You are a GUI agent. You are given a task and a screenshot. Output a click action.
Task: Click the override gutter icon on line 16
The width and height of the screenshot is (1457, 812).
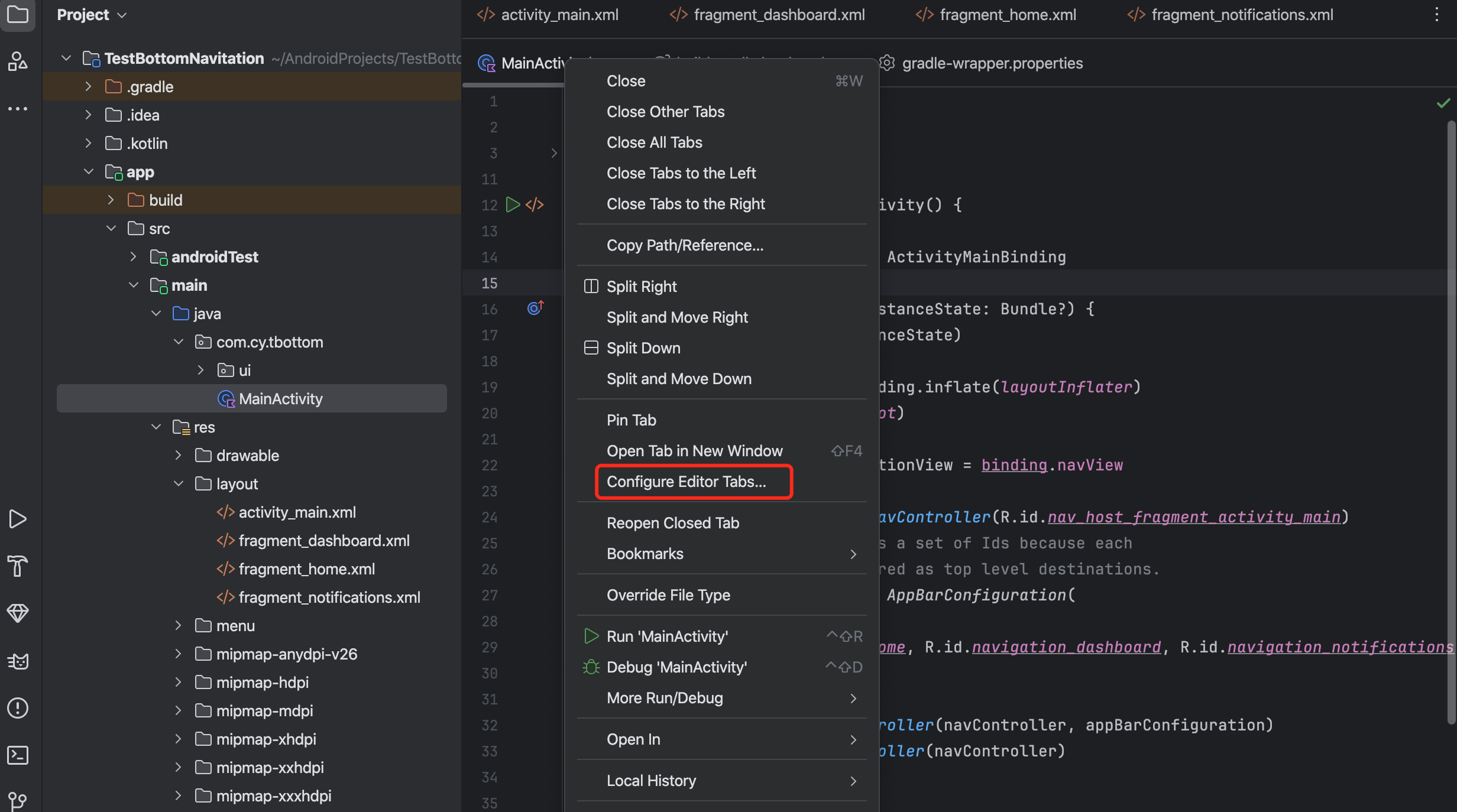(535, 308)
